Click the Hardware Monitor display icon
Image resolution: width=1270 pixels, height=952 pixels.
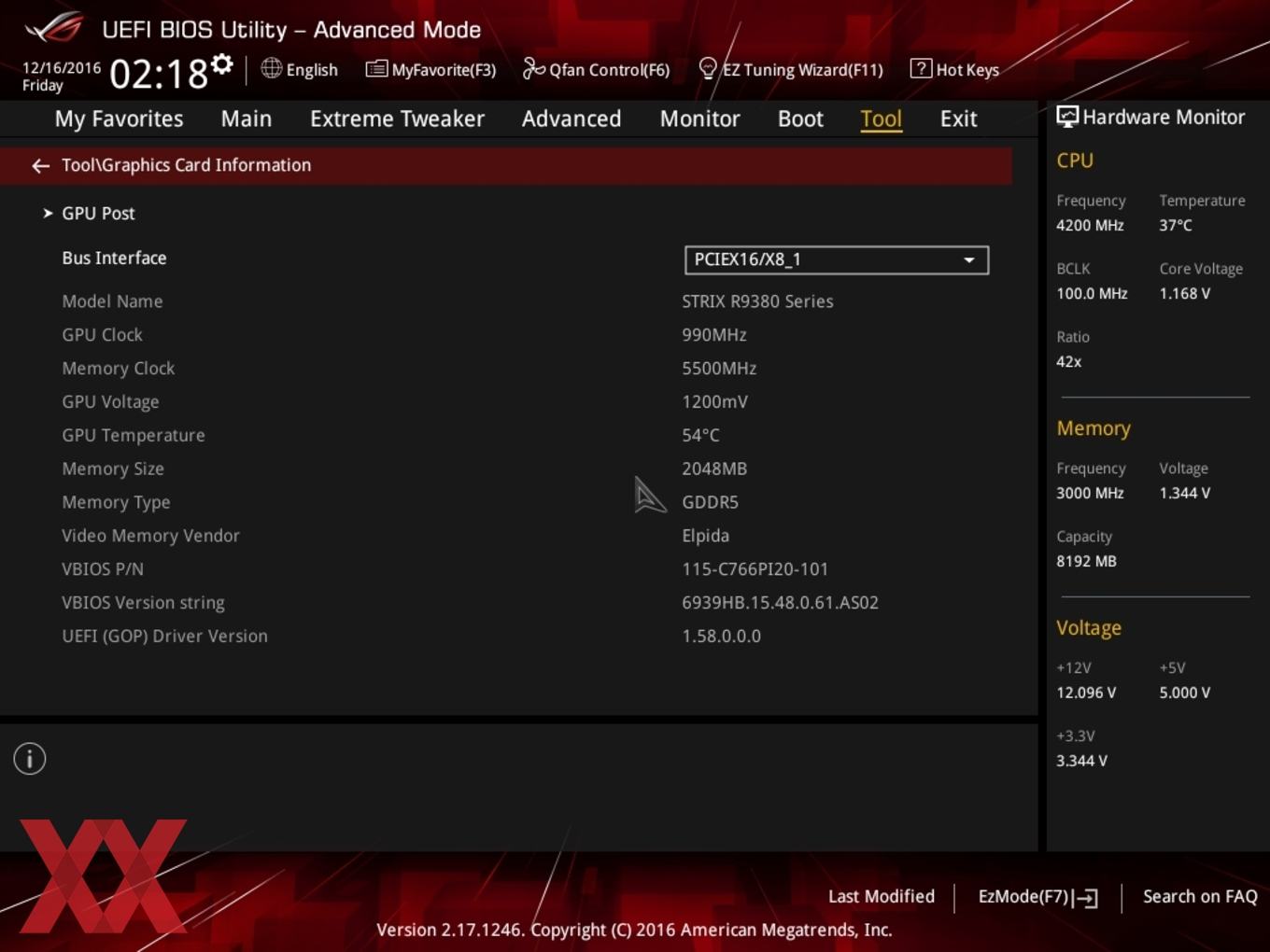click(x=1067, y=117)
